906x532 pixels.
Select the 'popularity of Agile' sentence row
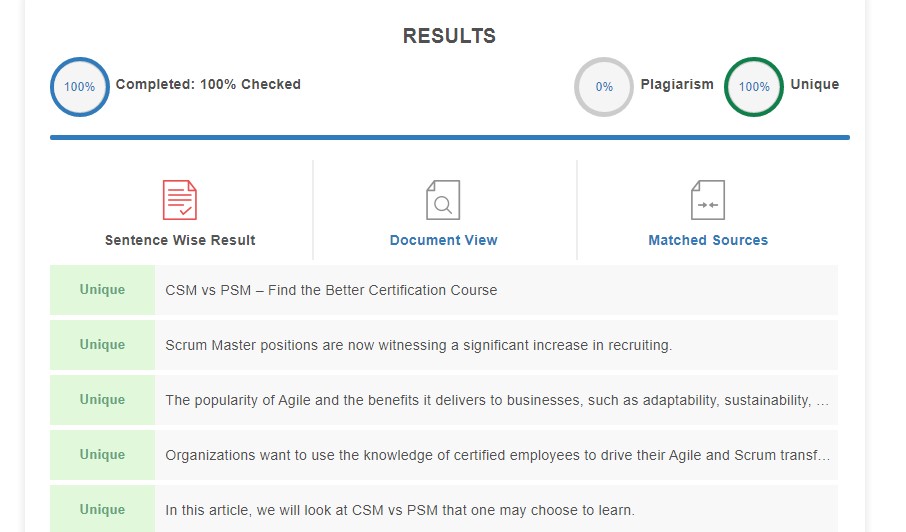point(496,400)
